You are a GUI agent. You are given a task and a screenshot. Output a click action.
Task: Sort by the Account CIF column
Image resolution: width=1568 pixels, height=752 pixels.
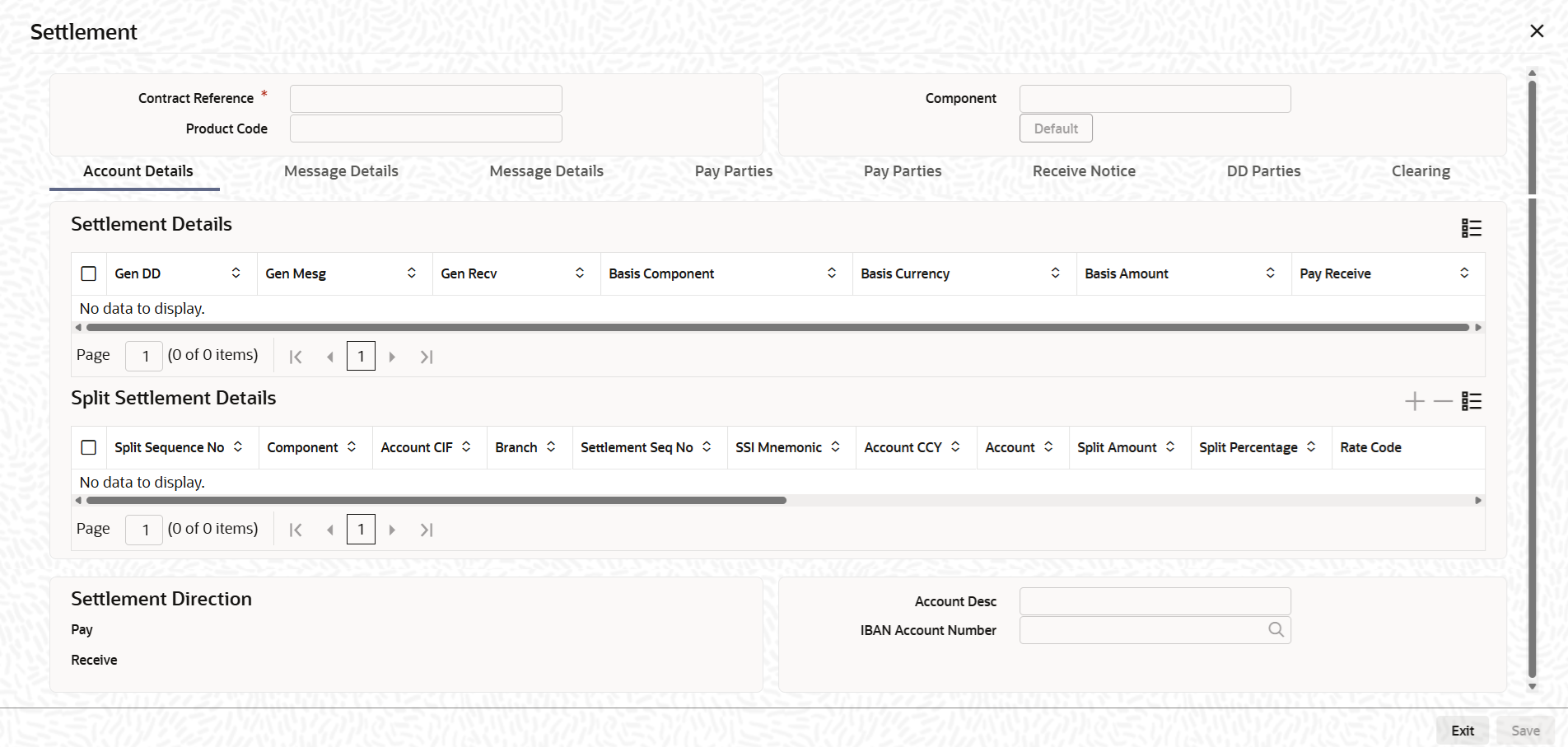tap(466, 446)
